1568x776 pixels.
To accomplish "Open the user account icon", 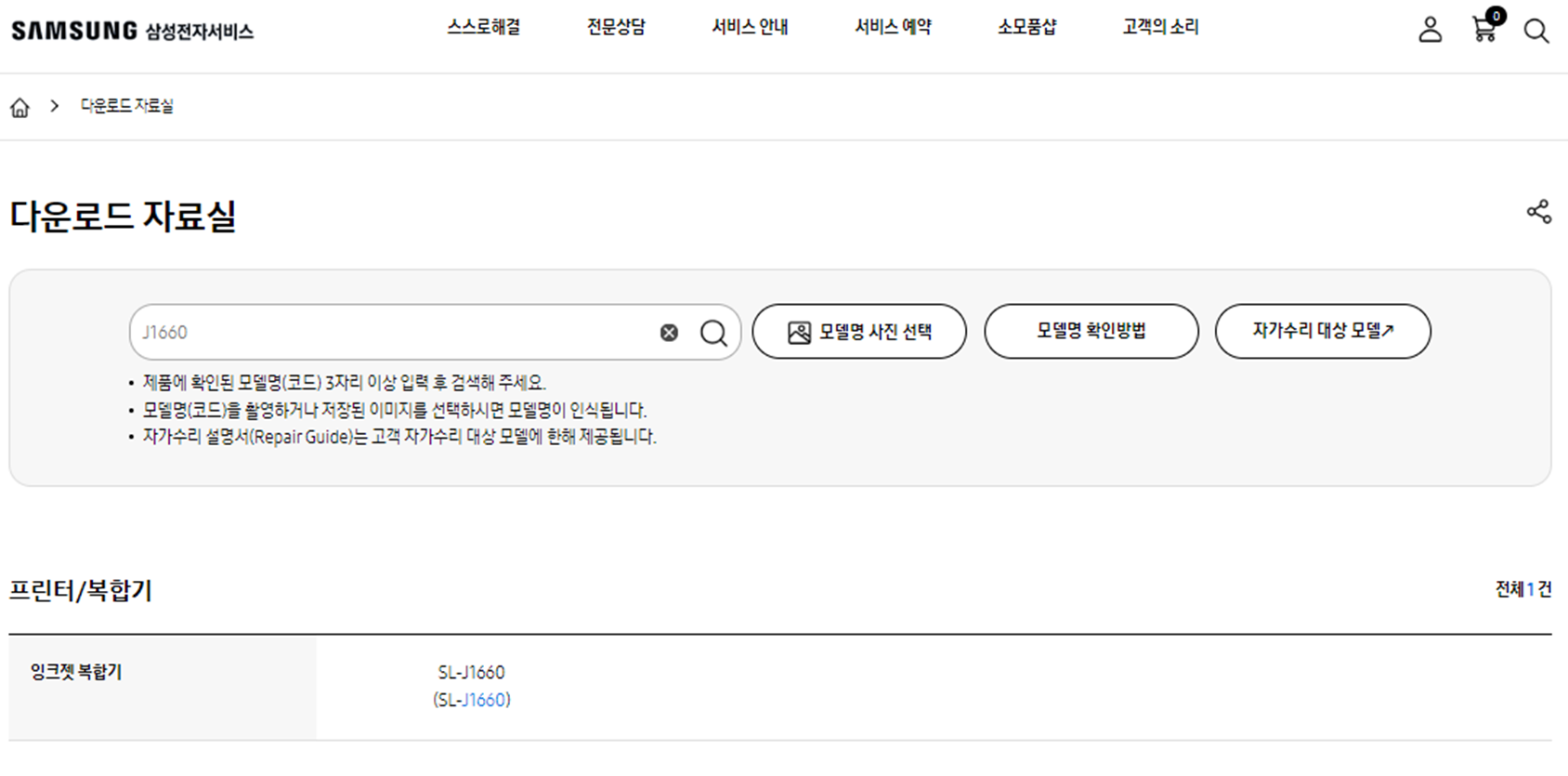I will (1431, 30).
